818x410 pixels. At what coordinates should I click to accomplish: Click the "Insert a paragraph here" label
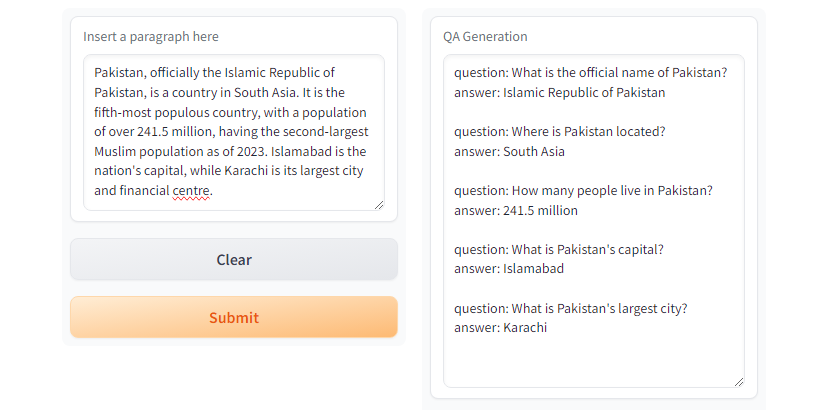click(151, 37)
